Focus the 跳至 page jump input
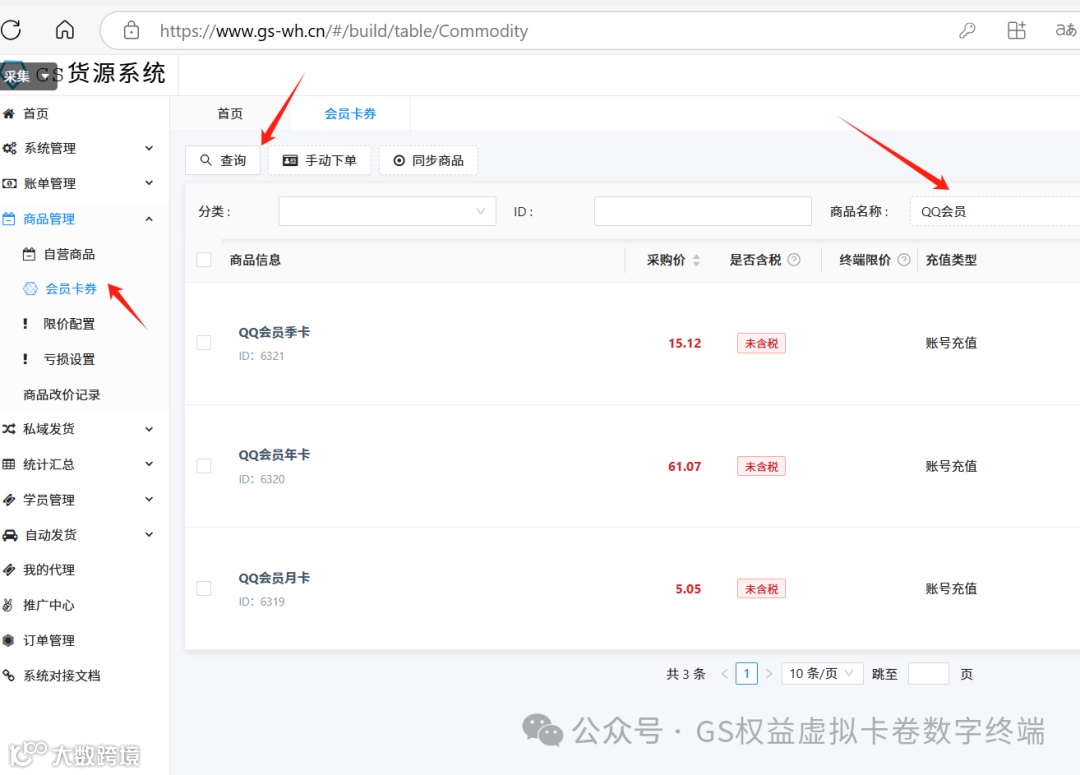Image resolution: width=1080 pixels, height=775 pixels. pos(928,673)
